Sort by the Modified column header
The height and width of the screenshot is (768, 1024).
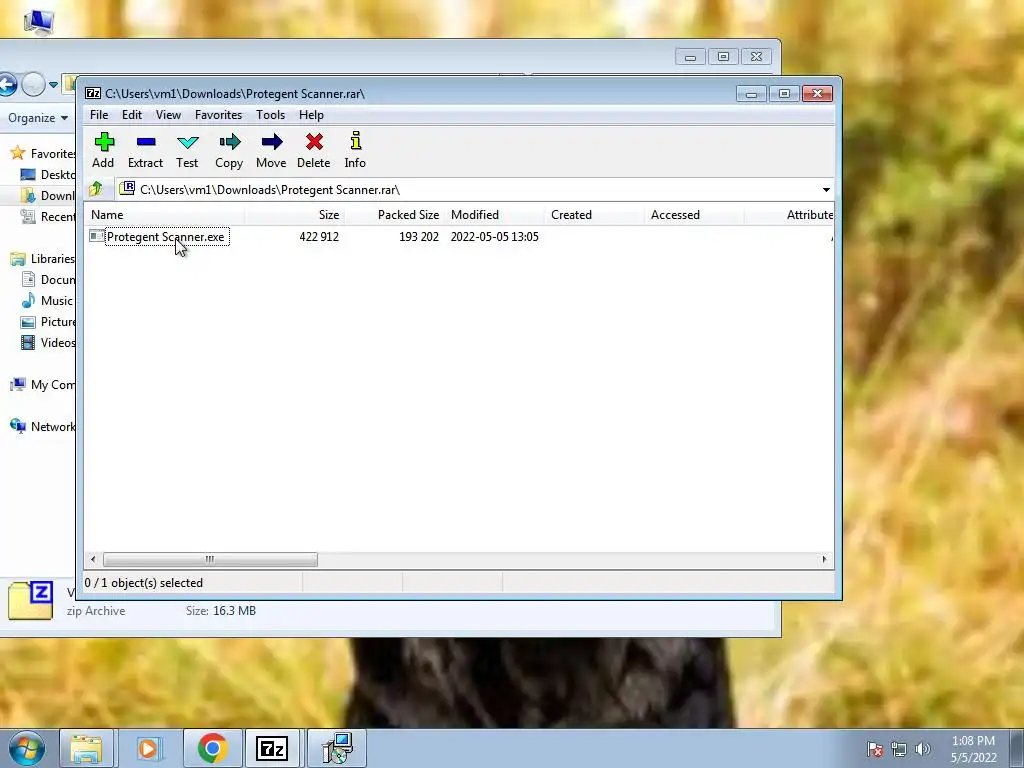[494, 215]
